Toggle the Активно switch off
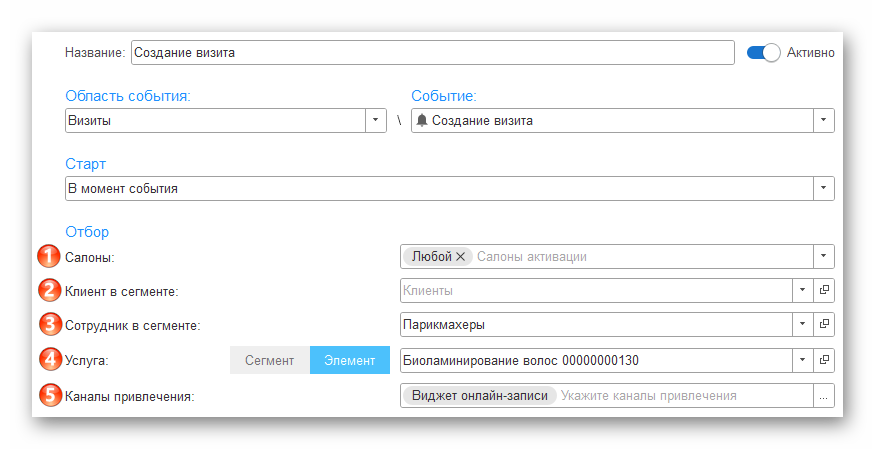Viewport: 875px width, 449px height. [x=763, y=52]
